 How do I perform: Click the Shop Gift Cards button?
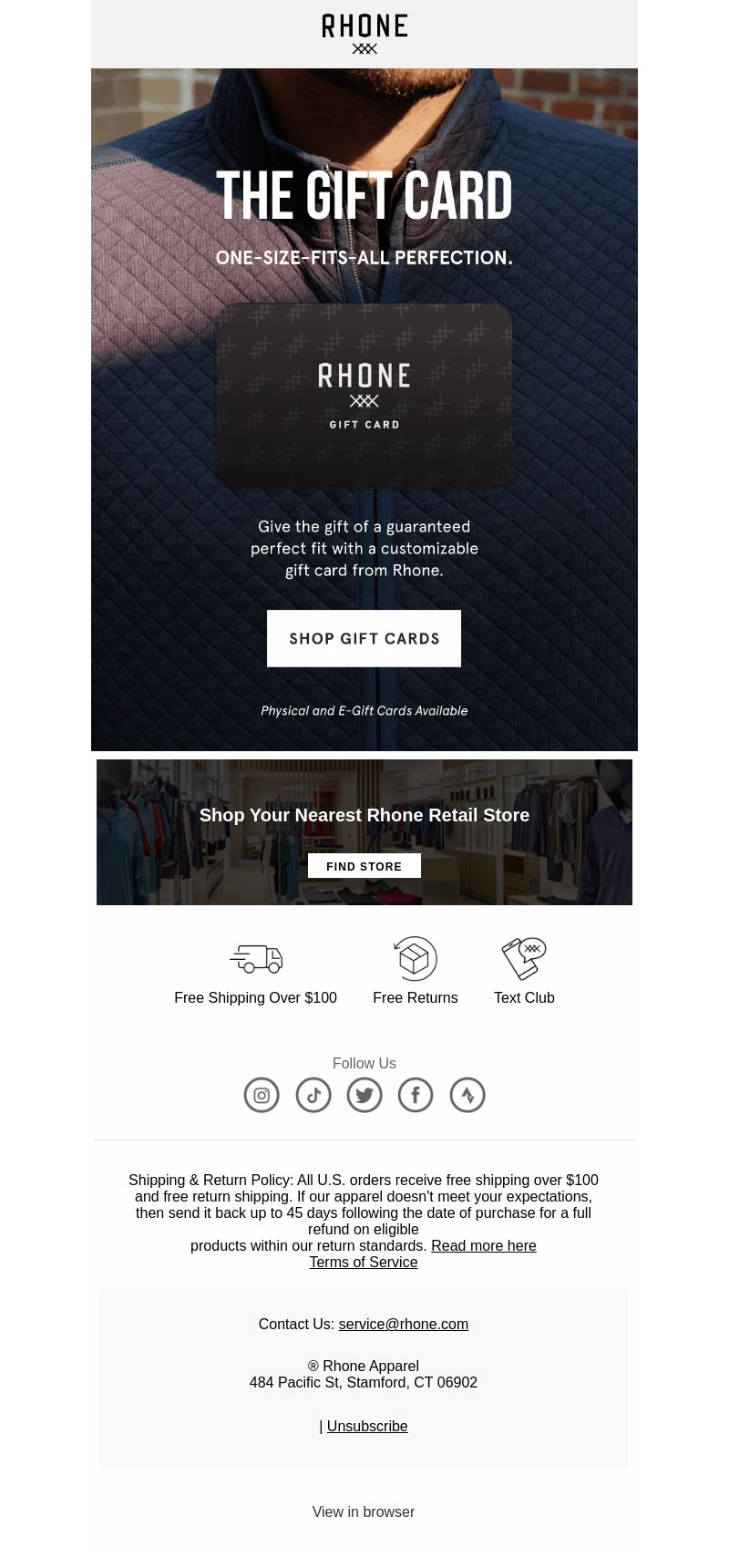(364, 638)
